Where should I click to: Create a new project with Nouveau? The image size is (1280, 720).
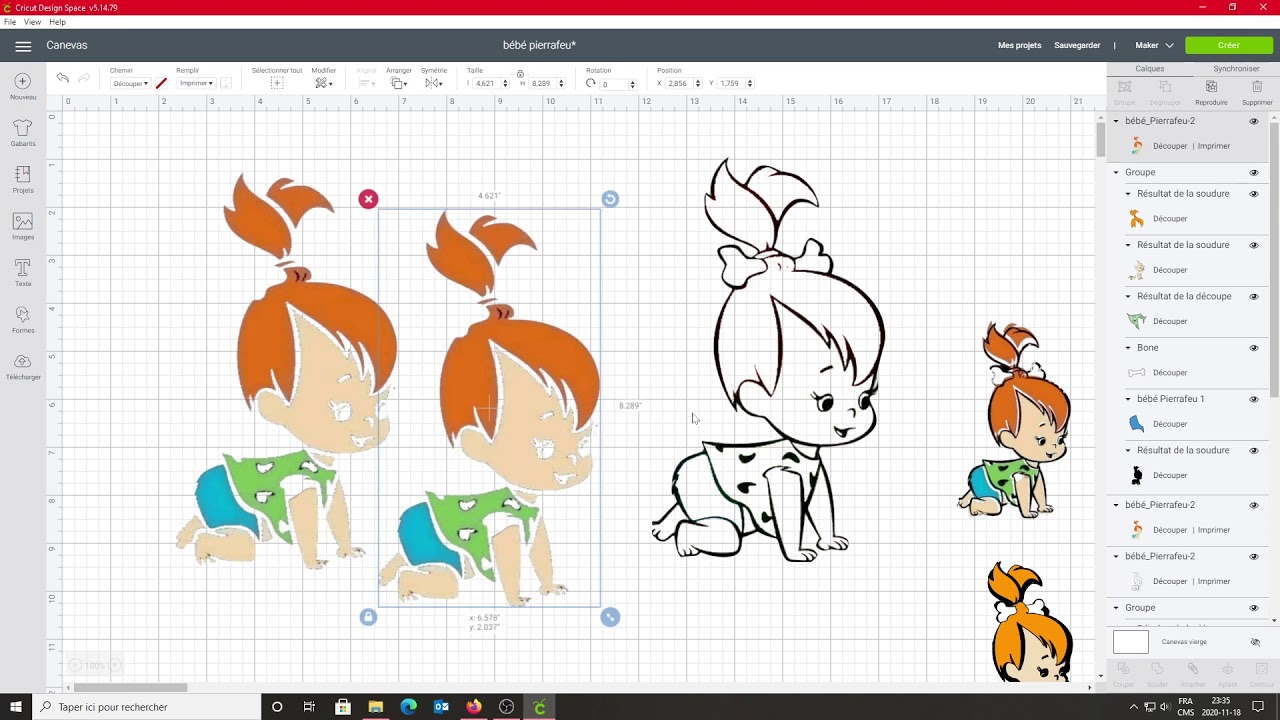23,86
